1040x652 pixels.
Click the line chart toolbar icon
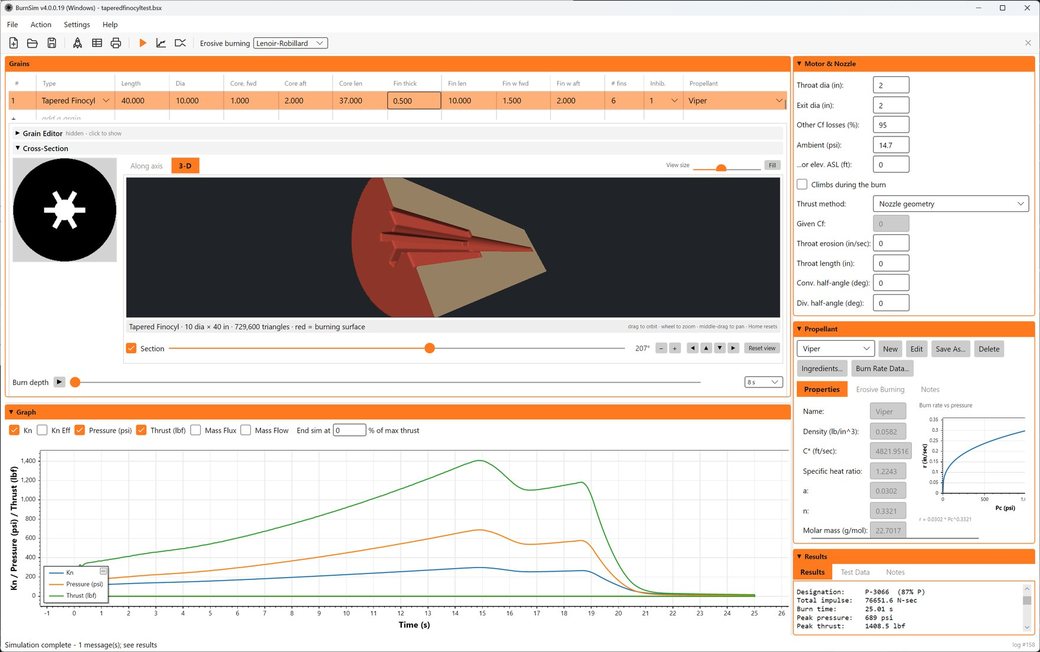pos(161,43)
